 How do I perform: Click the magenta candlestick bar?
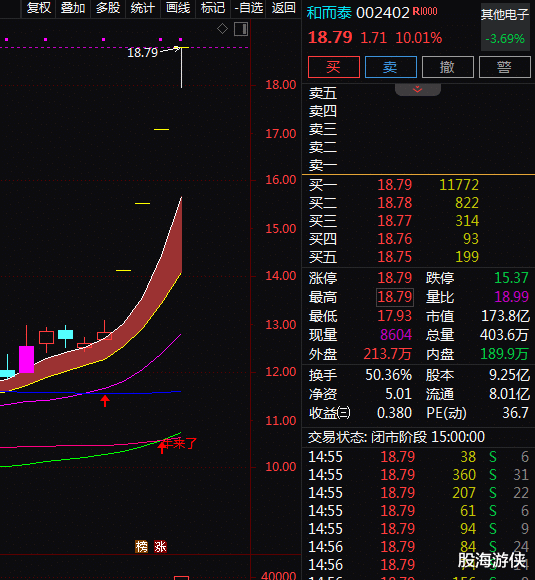(26, 359)
